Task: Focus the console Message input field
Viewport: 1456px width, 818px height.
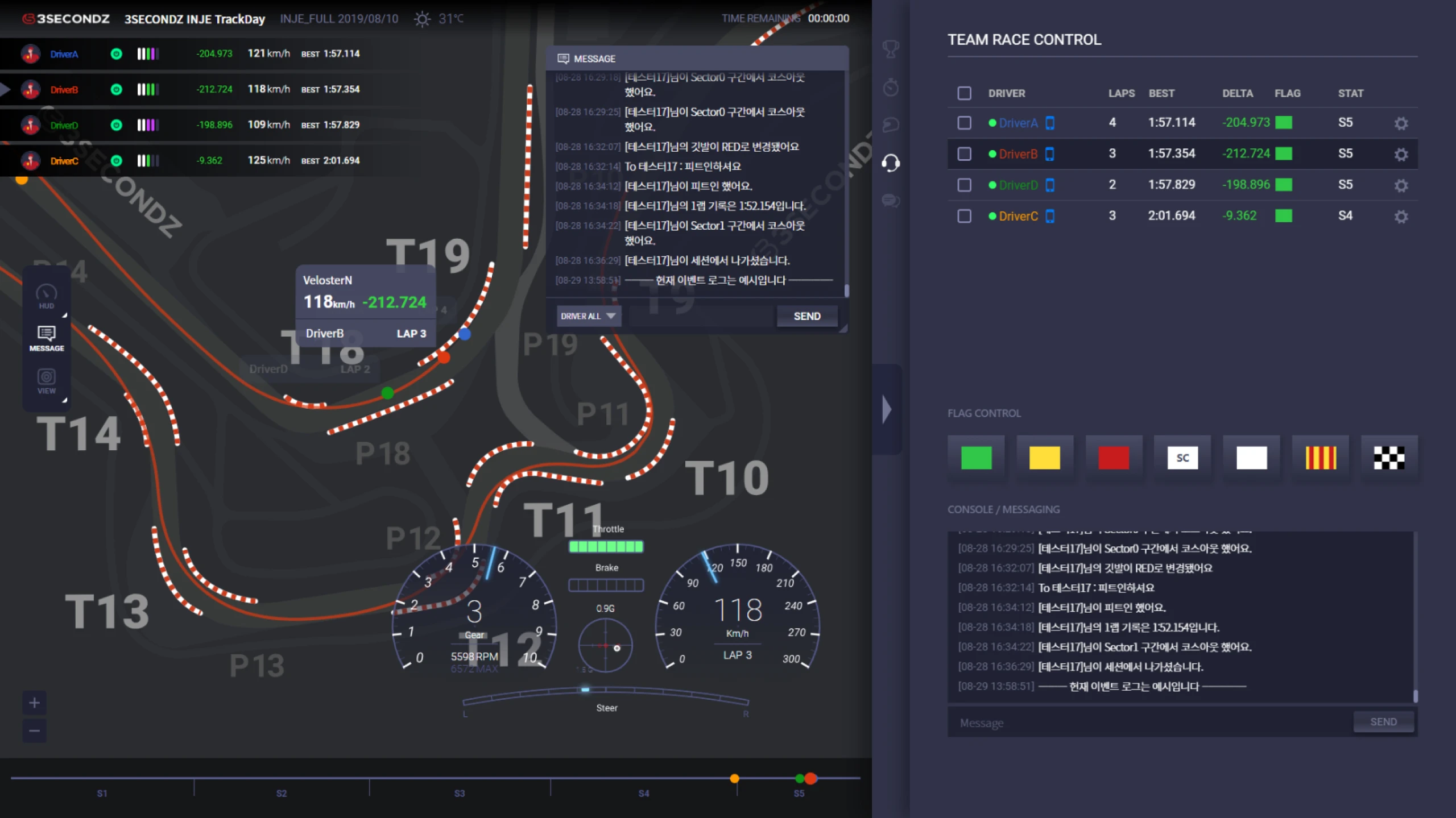Action: (x=1149, y=723)
